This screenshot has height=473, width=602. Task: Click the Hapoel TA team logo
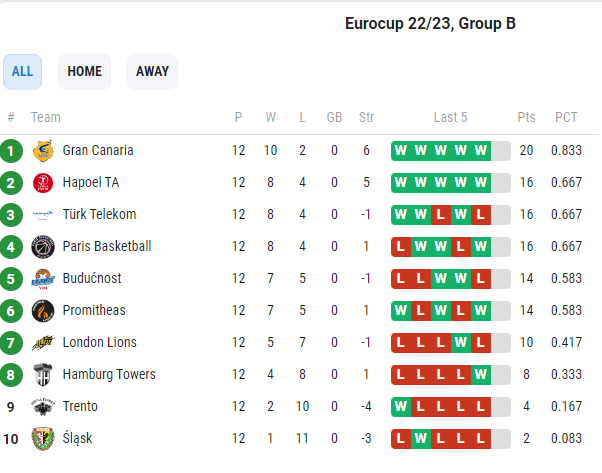click(x=42, y=183)
